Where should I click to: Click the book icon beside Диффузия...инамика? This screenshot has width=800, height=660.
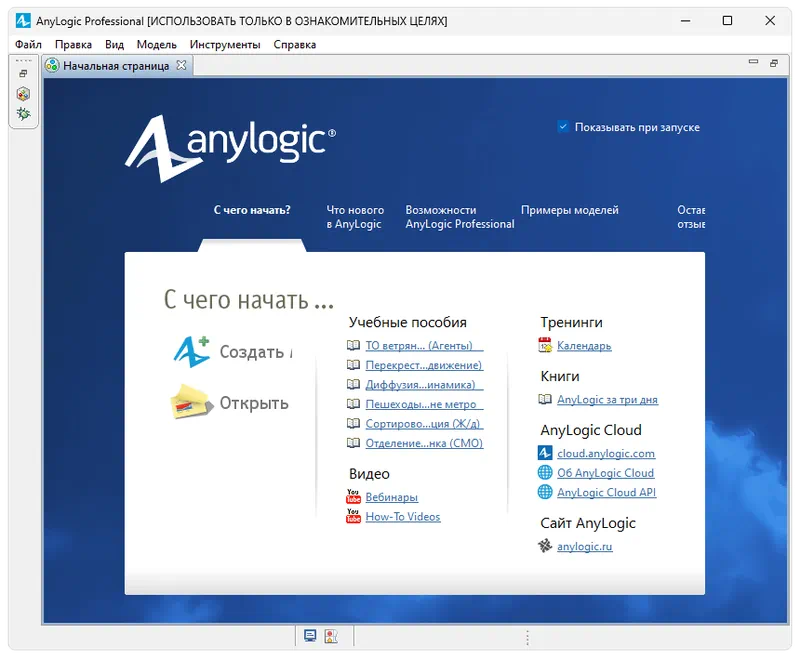(353, 384)
